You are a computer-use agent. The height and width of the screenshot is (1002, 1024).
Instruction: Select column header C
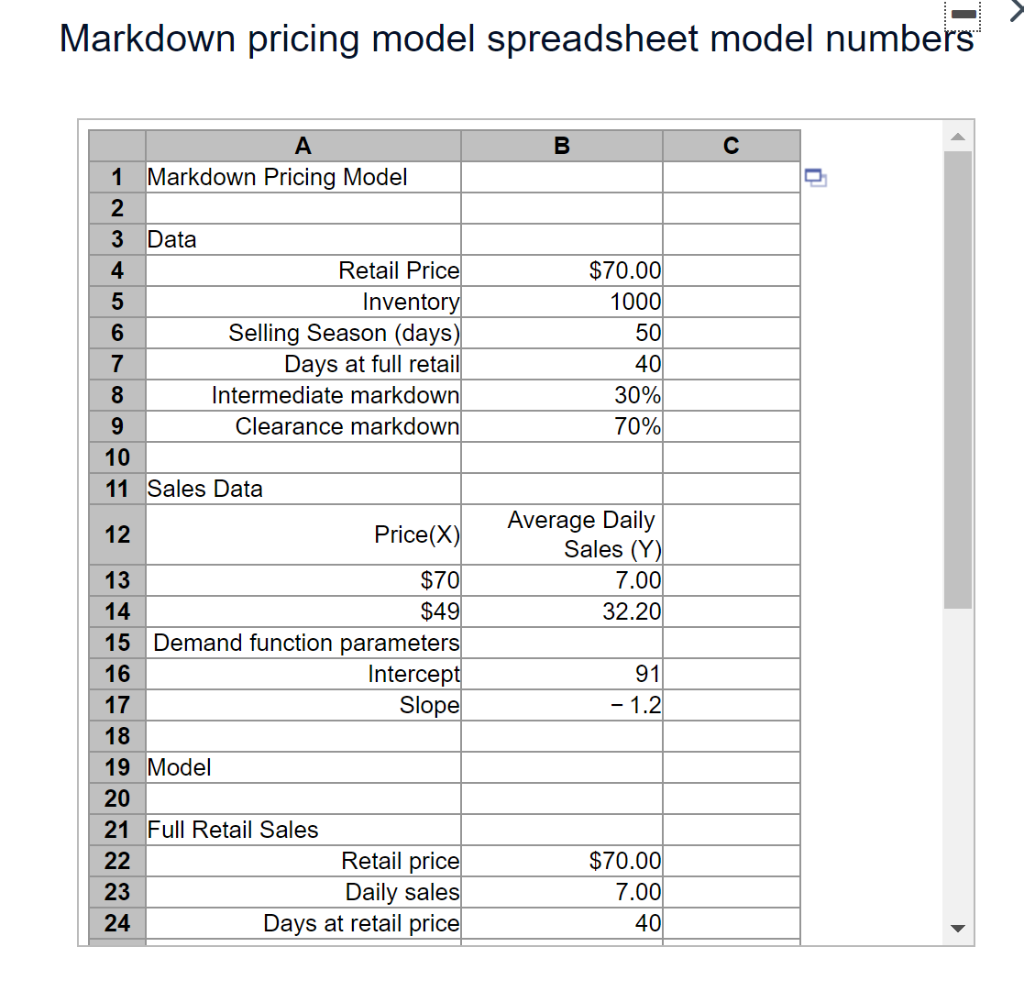pyautogui.click(x=731, y=145)
